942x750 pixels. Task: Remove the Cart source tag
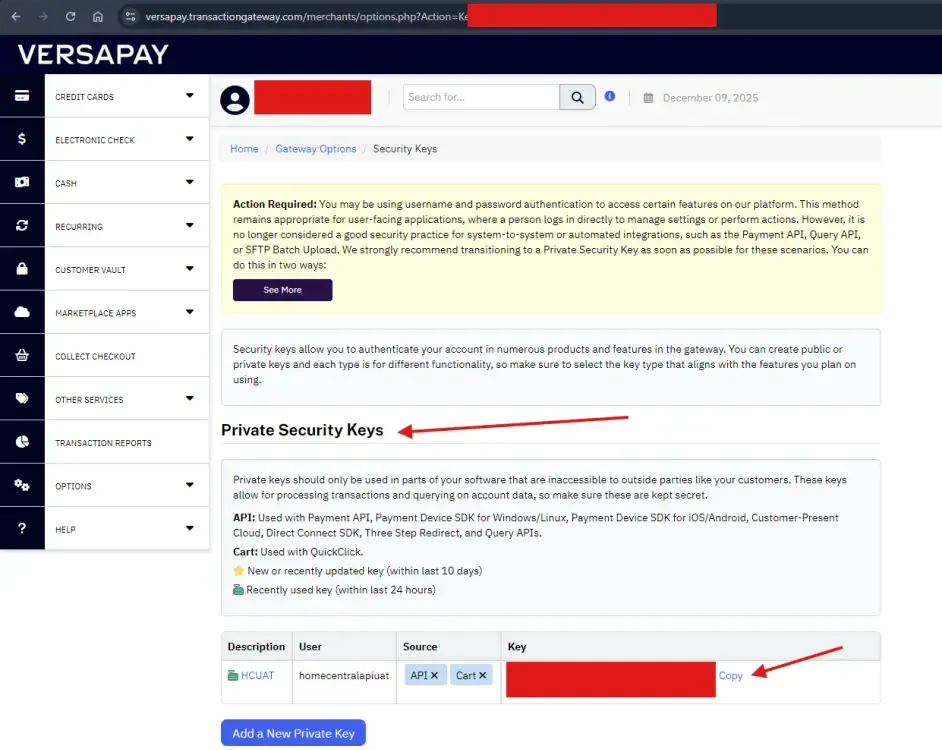481,675
